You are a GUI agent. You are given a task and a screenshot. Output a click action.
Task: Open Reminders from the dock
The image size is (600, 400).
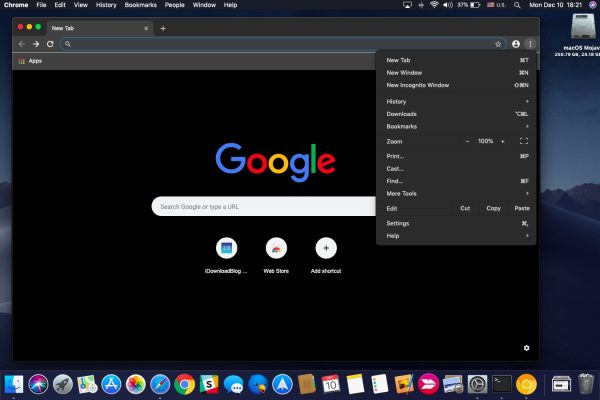[x=380, y=384]
